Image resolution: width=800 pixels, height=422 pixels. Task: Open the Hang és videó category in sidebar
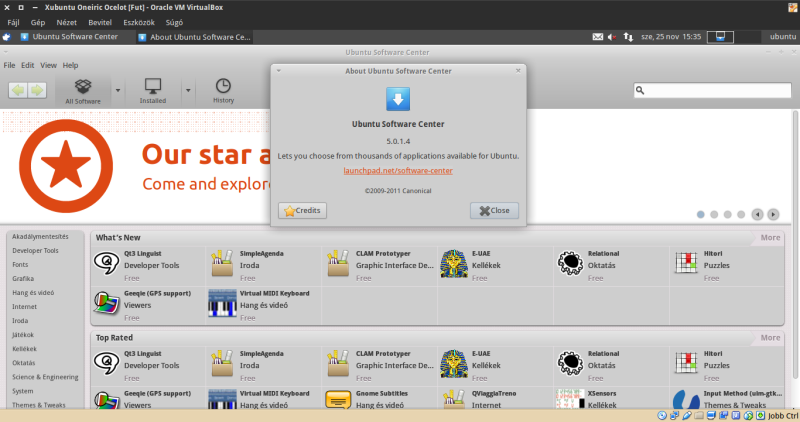[33, 293]
